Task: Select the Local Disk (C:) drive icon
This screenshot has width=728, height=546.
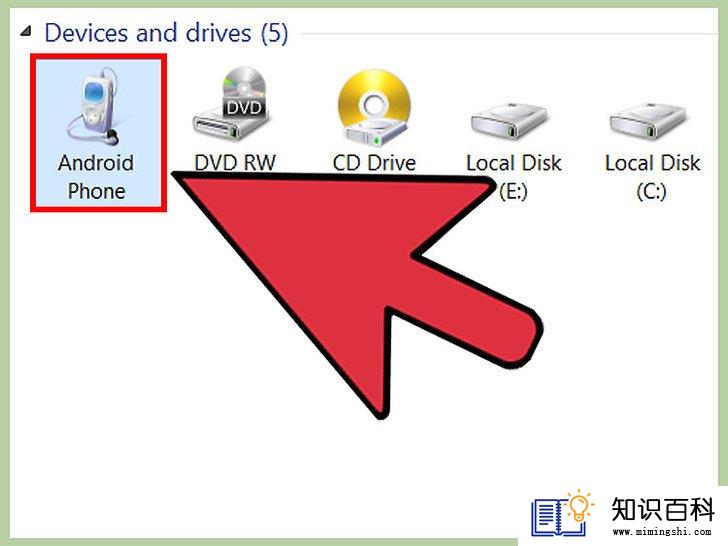Action: pos(648,122)
